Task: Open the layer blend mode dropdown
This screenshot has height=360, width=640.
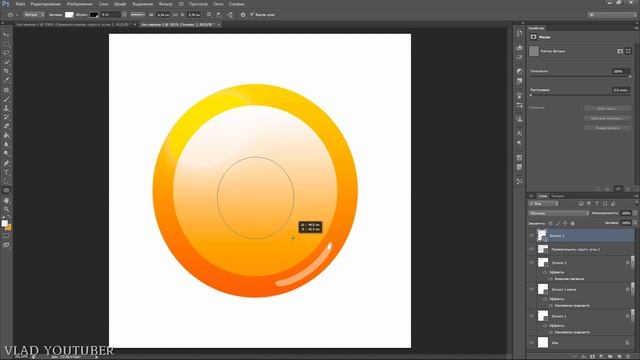Action: (559, 213)
